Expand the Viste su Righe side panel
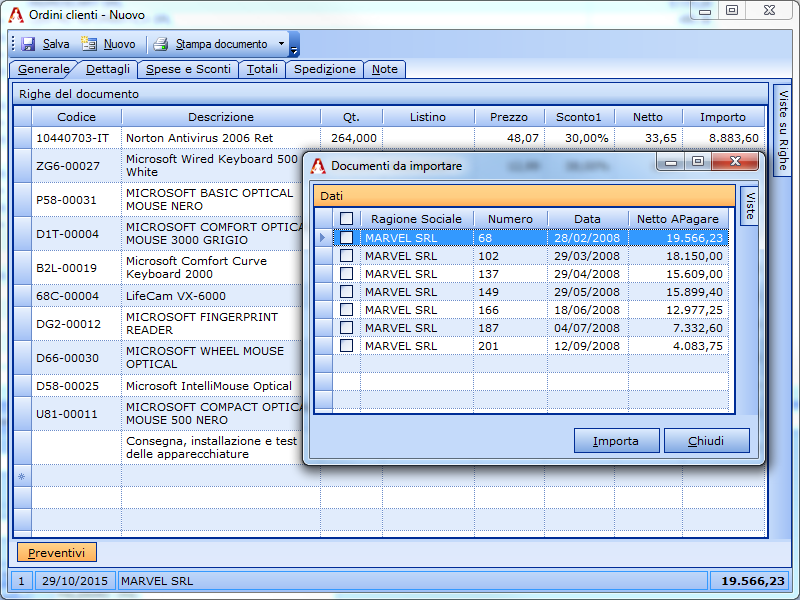 783,130
